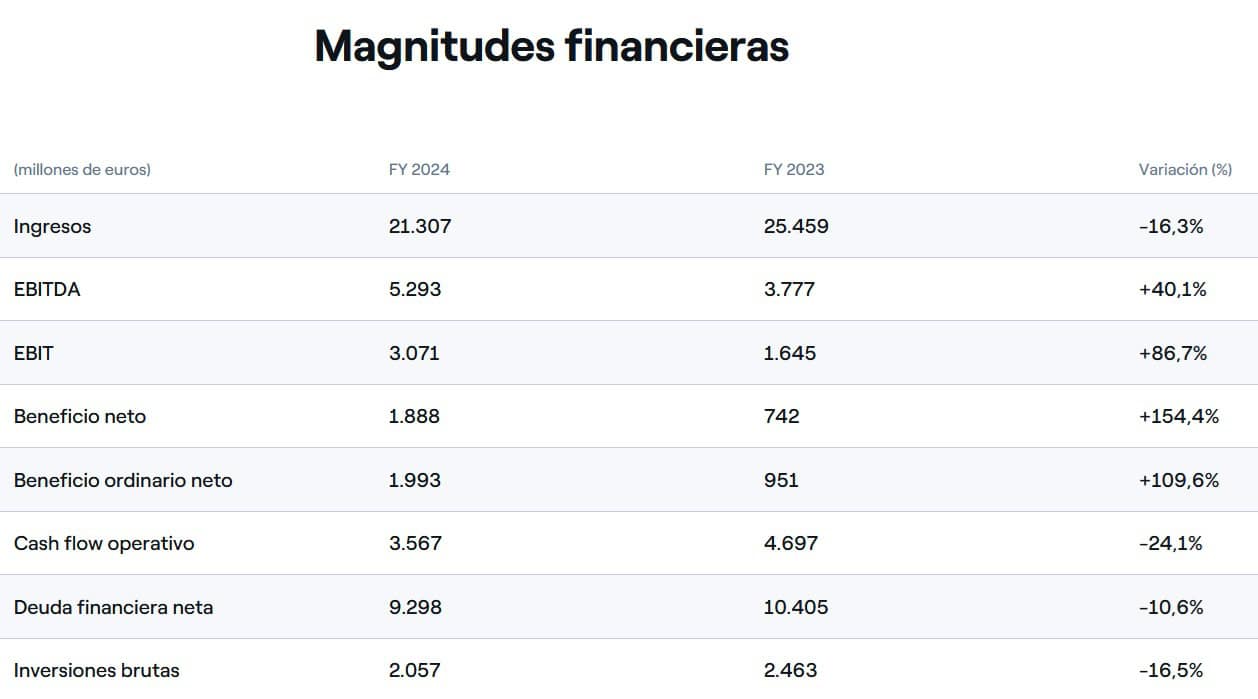Viewport: 1258px width, 699px height.
Task: Click the Variación (%) column header
Action: coord(1185,170)
